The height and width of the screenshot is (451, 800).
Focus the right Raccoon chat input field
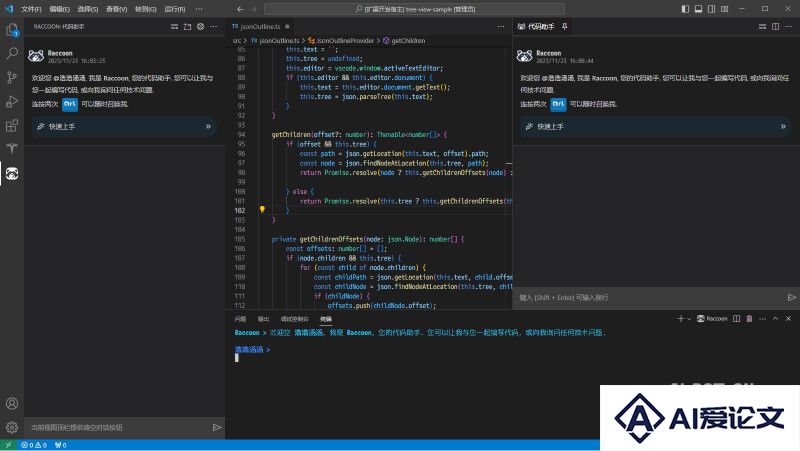coord(649,297)
